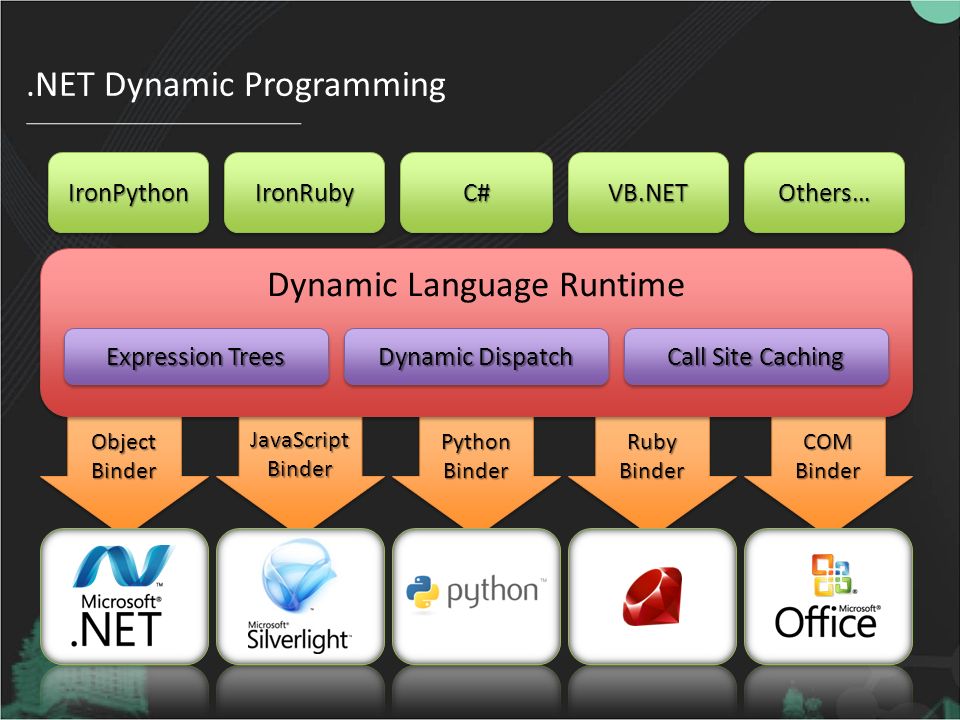
Task: Click the red Ruby gem logo
Action: click(652, 596)
